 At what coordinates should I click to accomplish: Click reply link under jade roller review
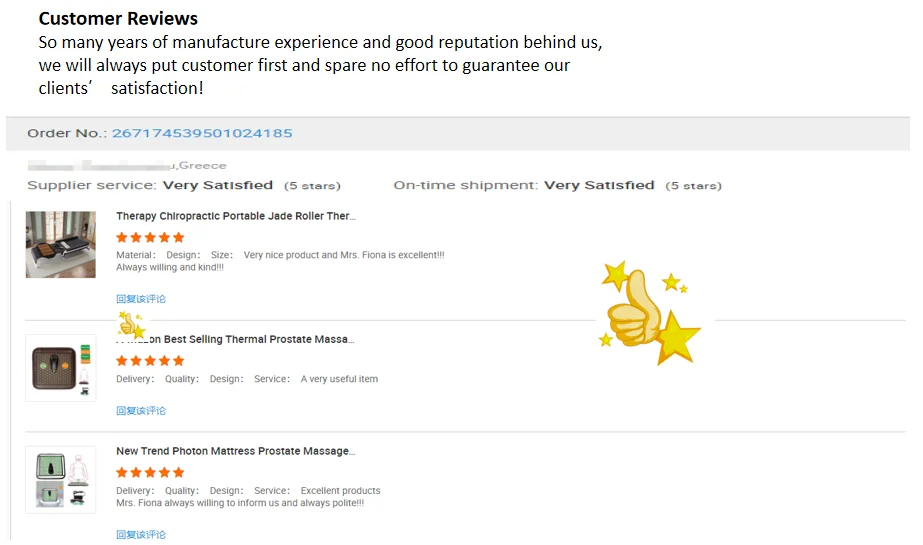click(x=141, y=299)
